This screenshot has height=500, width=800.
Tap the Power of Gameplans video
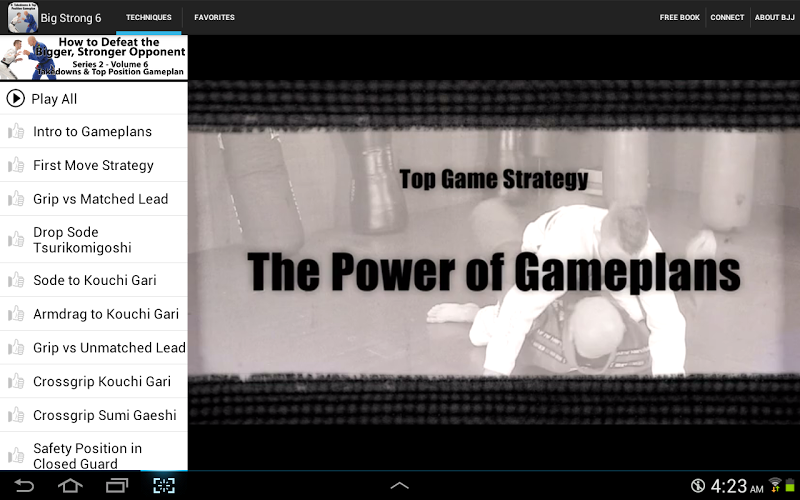click(494, 253)
